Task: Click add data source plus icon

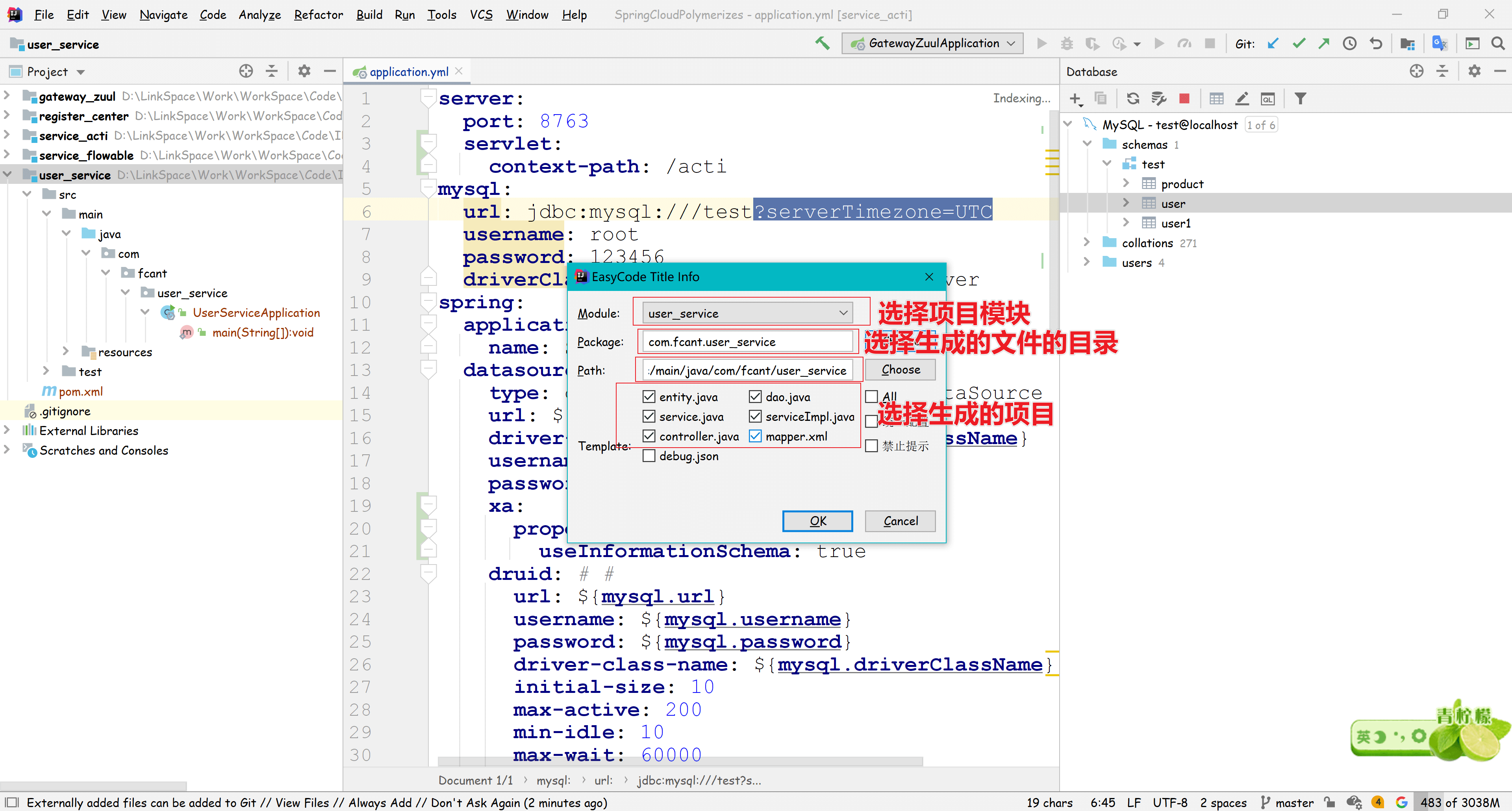Action: (1075, 98)
